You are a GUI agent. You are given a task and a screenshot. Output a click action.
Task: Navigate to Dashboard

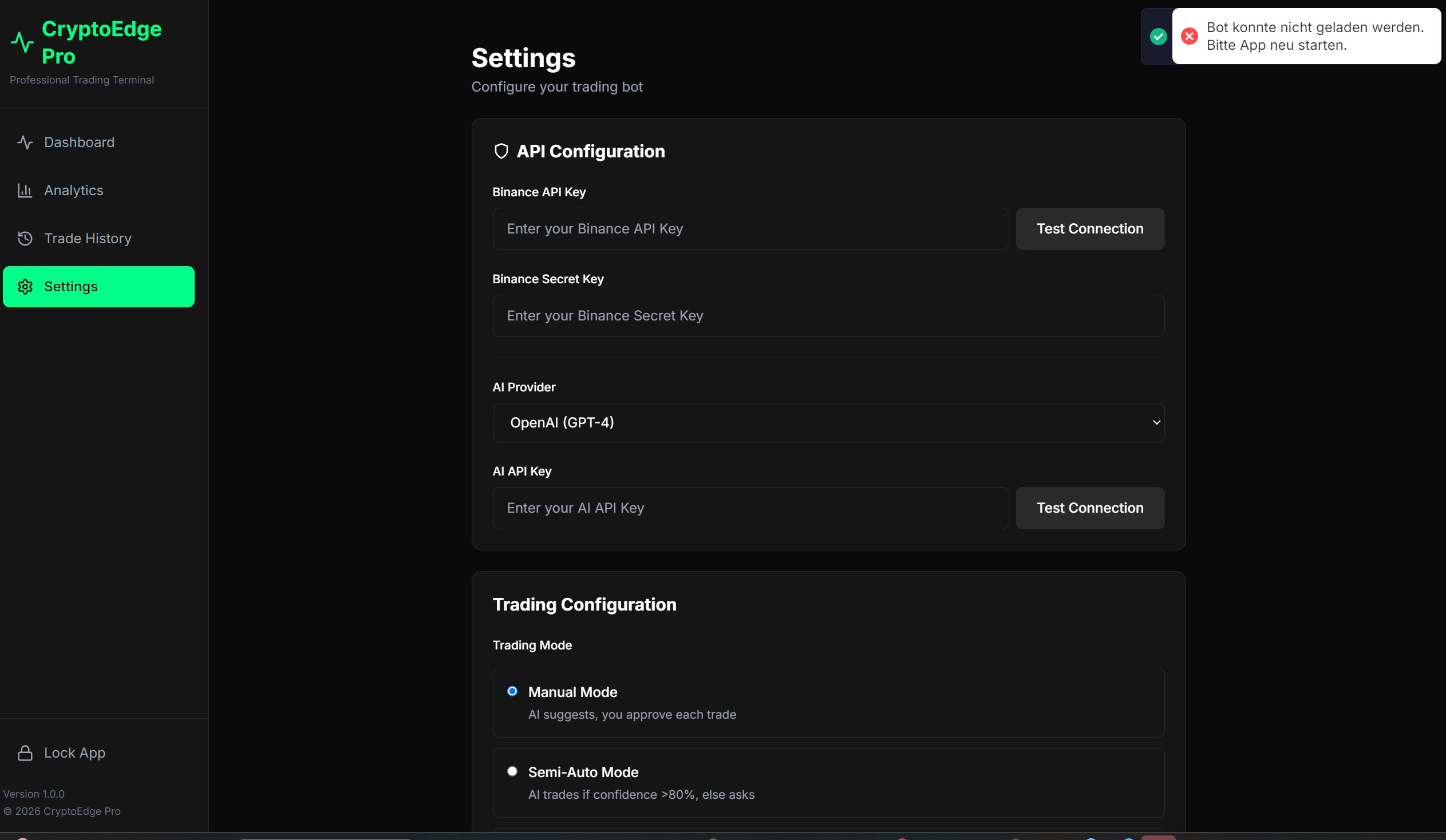pyautogui.click(x=78, y=142)
